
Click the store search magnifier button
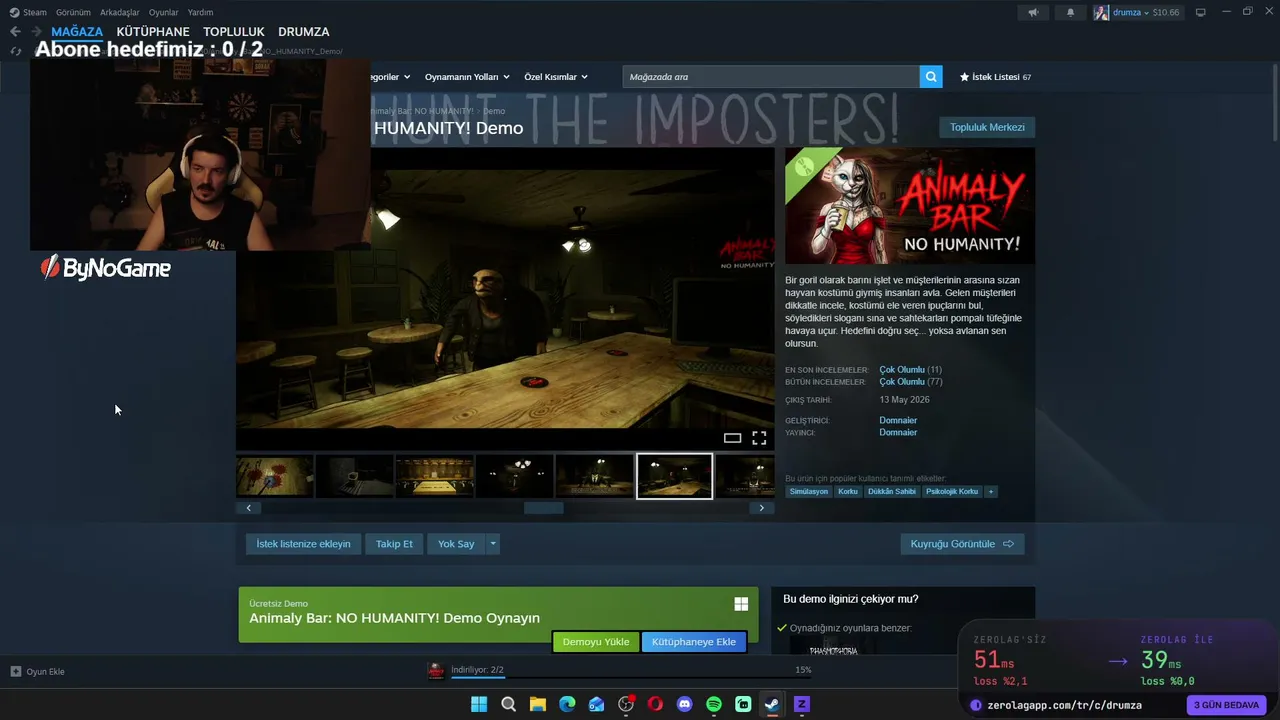[x=931, y=77]
